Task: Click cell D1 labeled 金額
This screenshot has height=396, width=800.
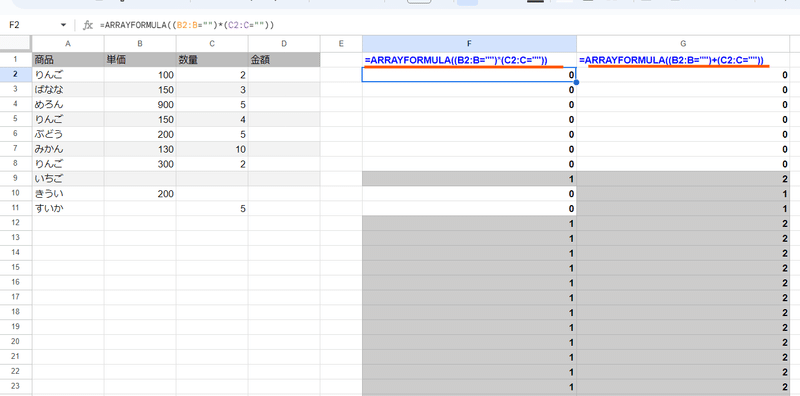Action: (284, 60)
